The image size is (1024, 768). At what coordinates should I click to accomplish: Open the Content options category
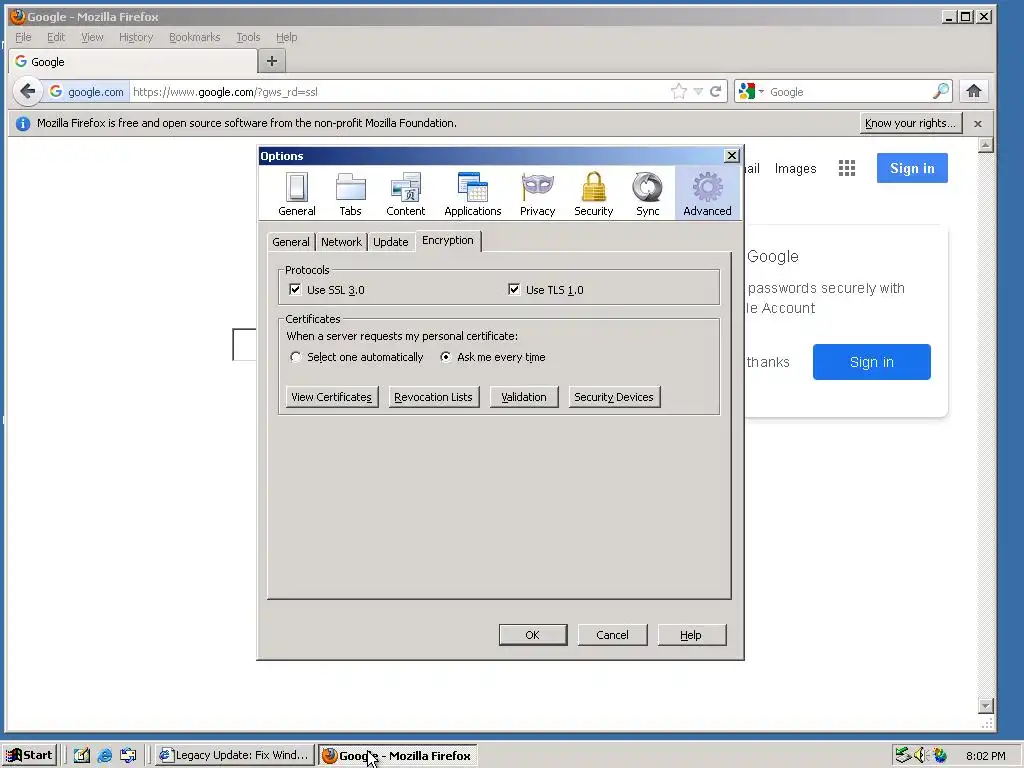(405, 193)
